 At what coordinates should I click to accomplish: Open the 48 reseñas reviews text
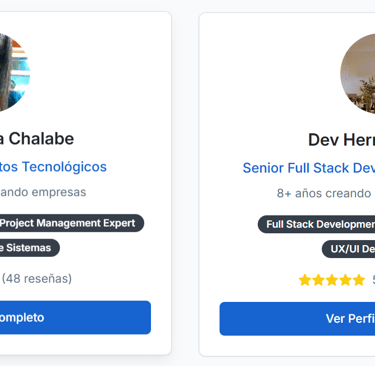click(x=37, y=279)
